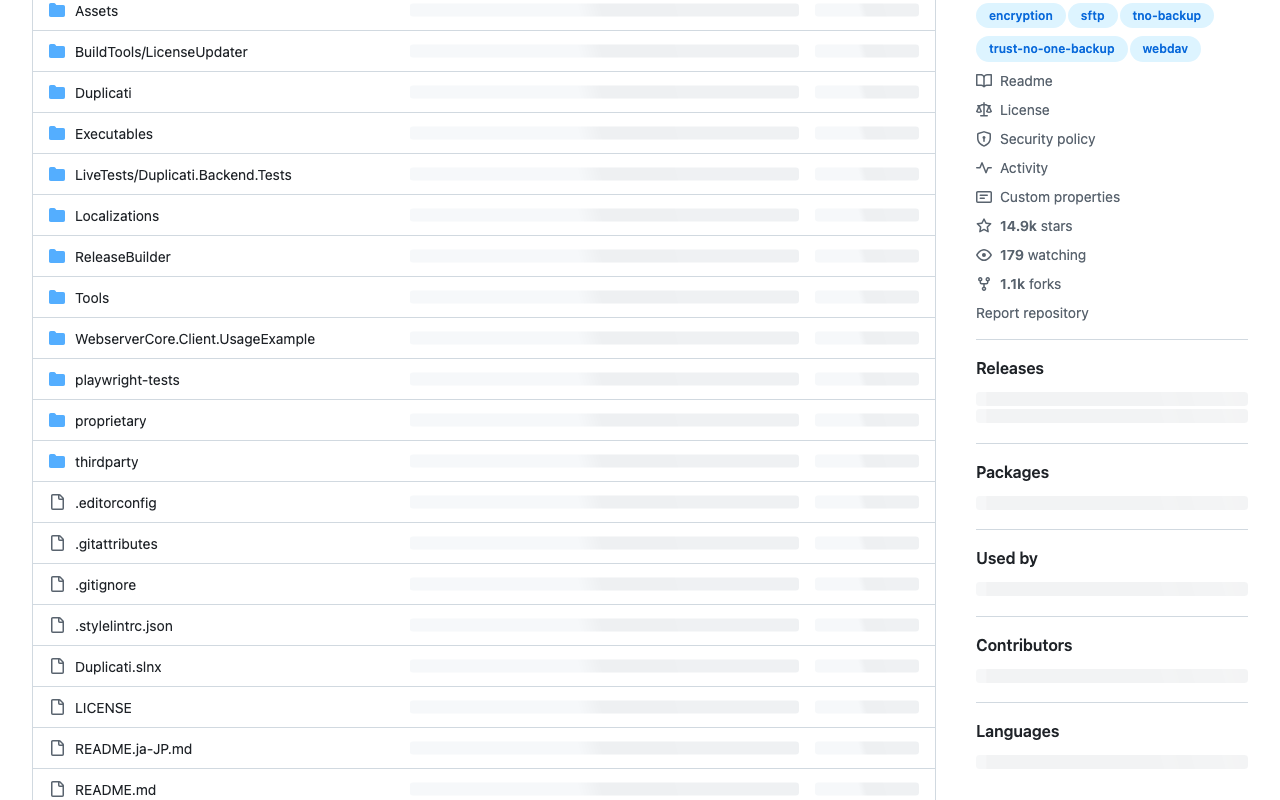Select the trust-no-one-backup topic tag

pos(1052,49)
